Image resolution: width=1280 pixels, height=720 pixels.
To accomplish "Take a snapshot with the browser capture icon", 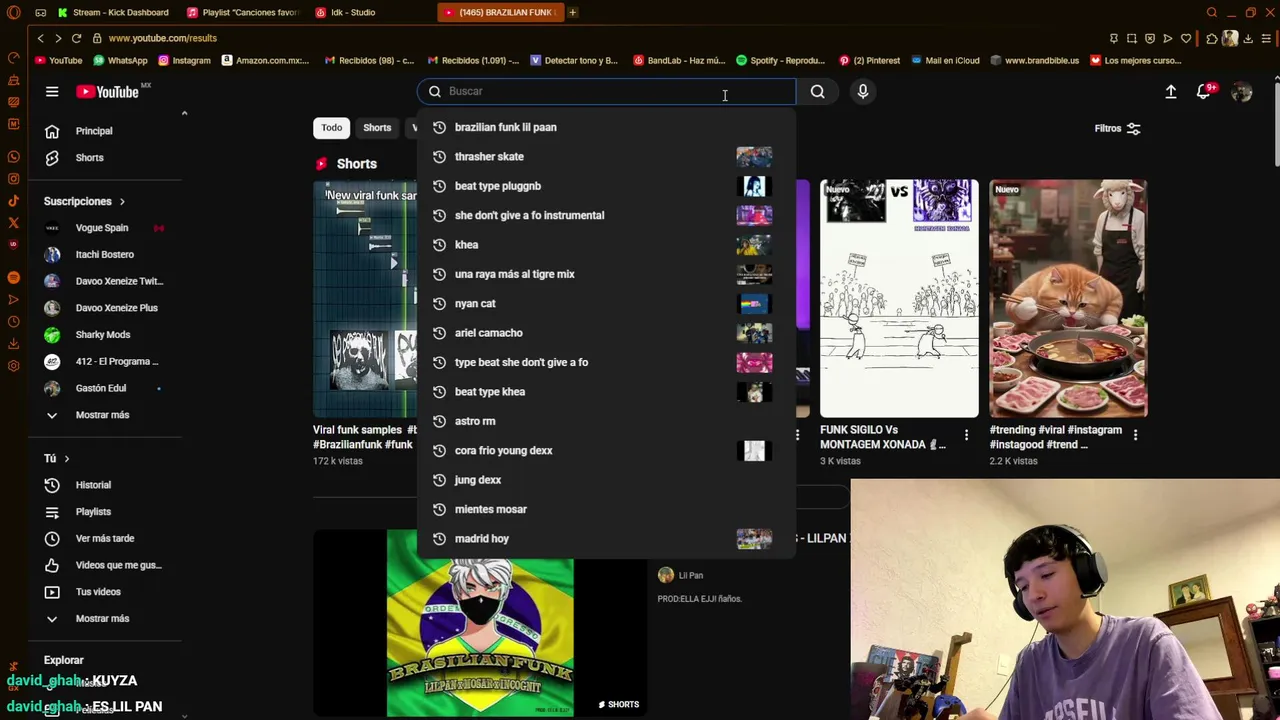I will pyautogui.click(x=1131, y=38).
